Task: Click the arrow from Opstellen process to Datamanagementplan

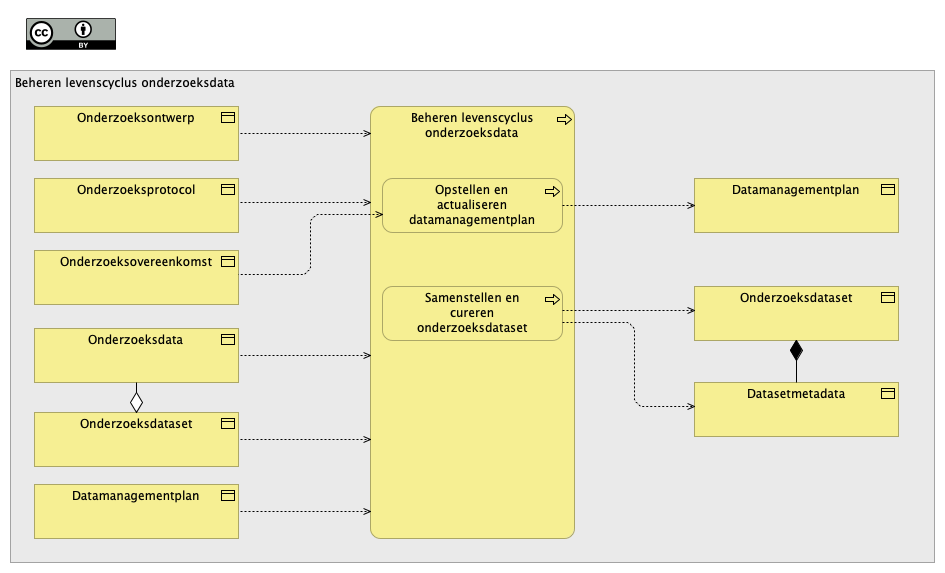Action: click(629, 205)
